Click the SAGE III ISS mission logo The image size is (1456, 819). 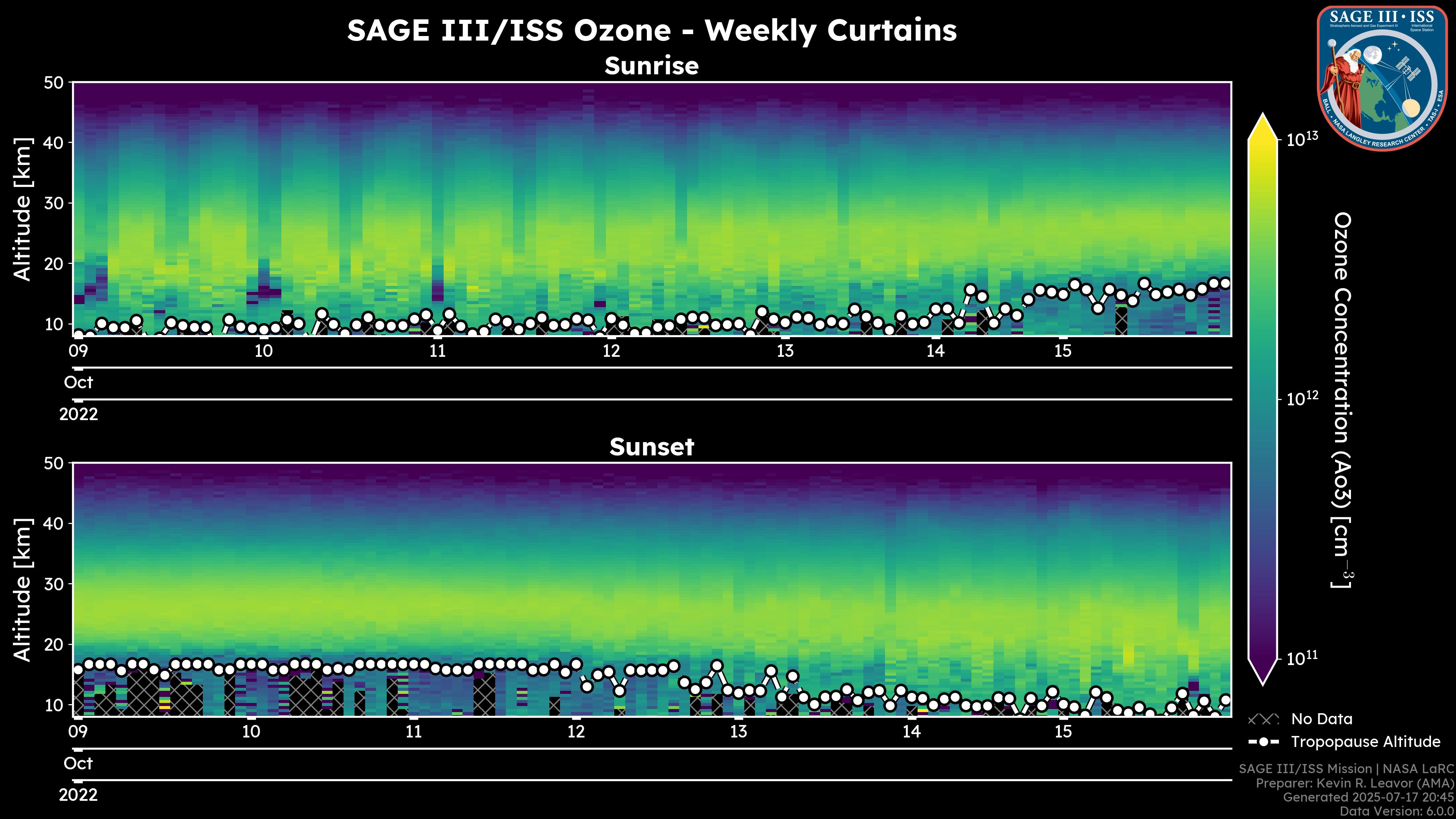coord(1382,78)
